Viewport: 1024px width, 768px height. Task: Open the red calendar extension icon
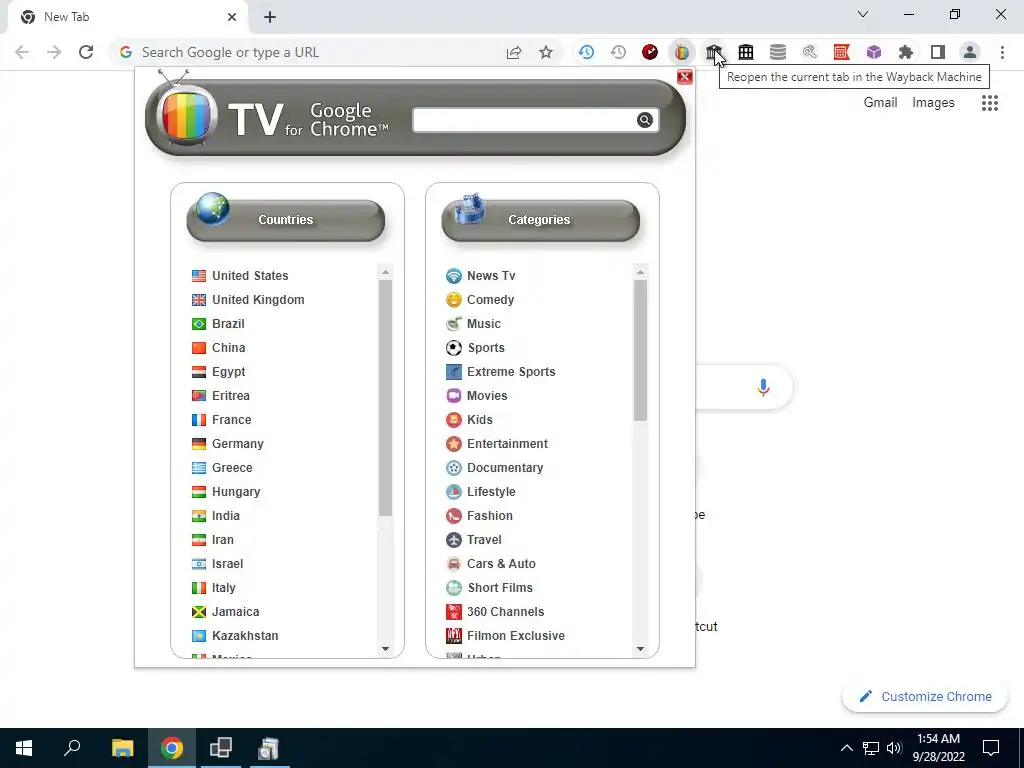841,52
